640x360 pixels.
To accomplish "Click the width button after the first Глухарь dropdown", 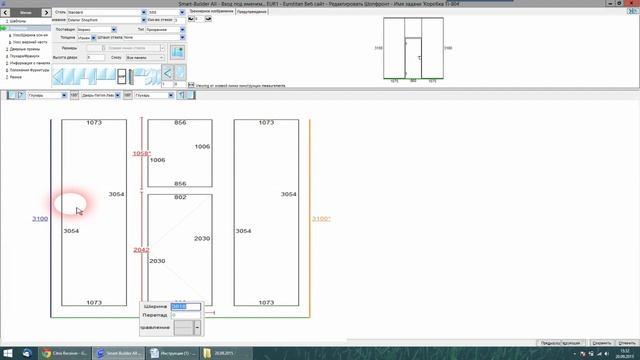I will (x=74, y=95).
